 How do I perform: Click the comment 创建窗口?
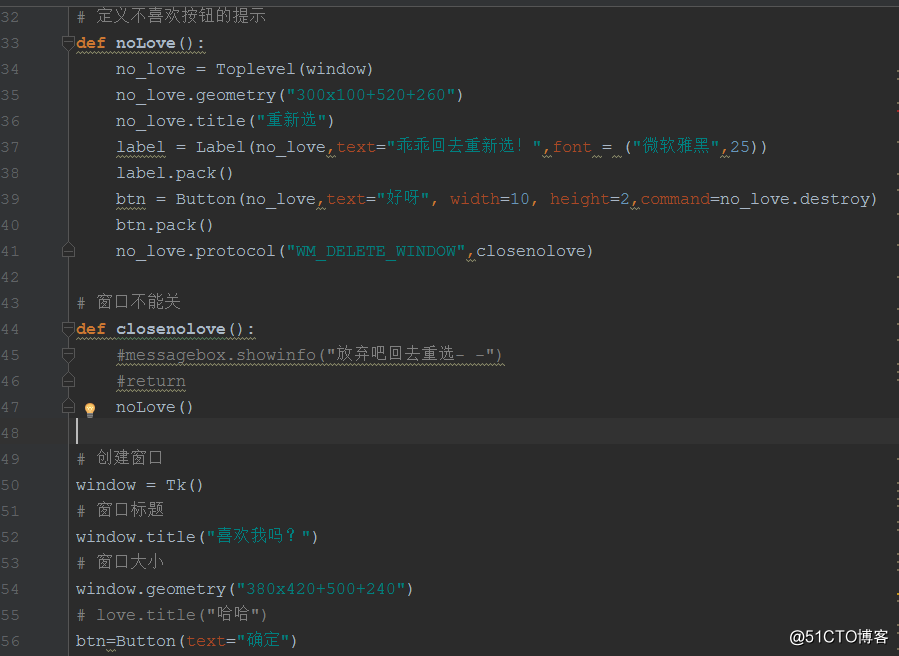pyautogui.click(x=120, y=458)
